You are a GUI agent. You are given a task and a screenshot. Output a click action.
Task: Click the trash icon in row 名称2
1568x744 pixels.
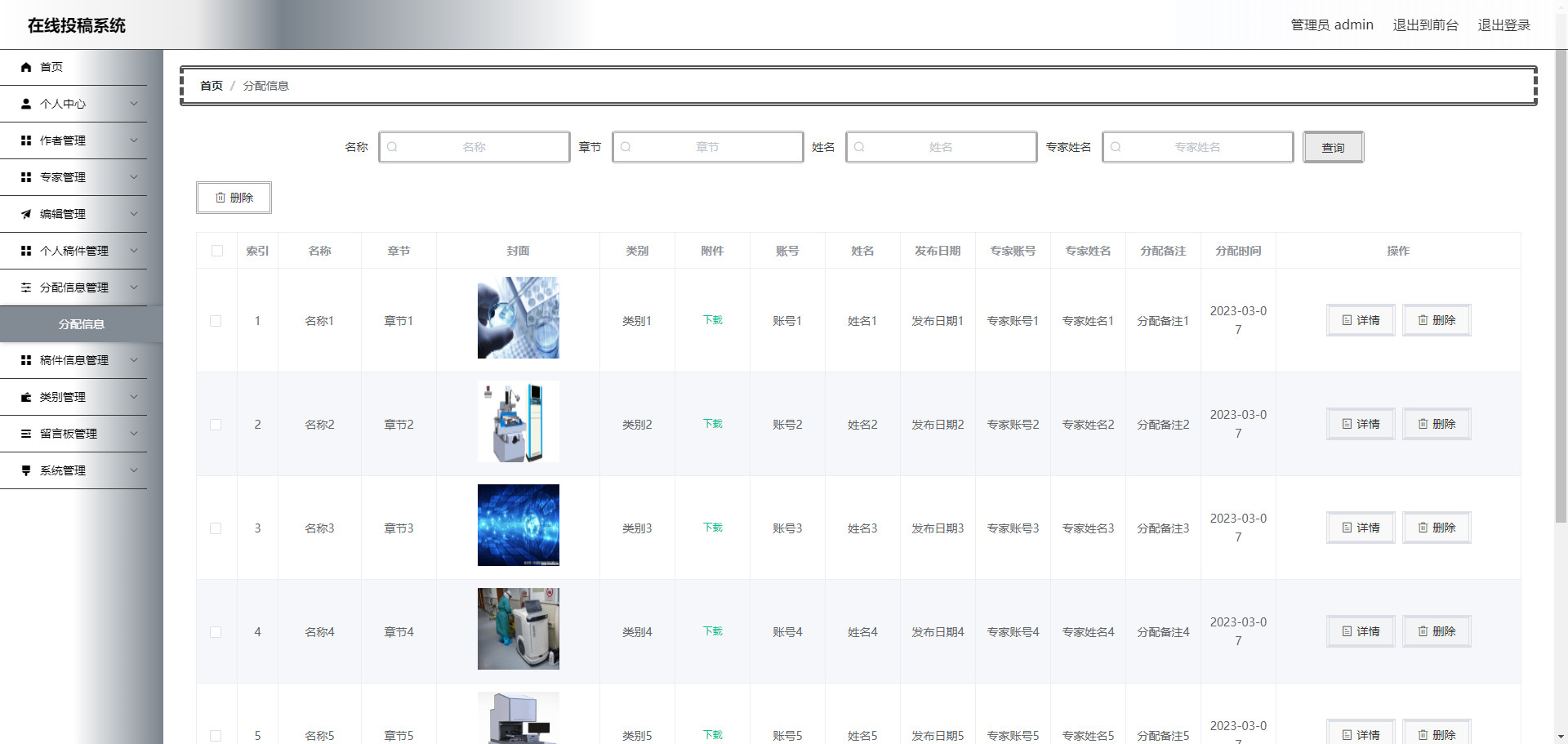(x=1423, y=424)
